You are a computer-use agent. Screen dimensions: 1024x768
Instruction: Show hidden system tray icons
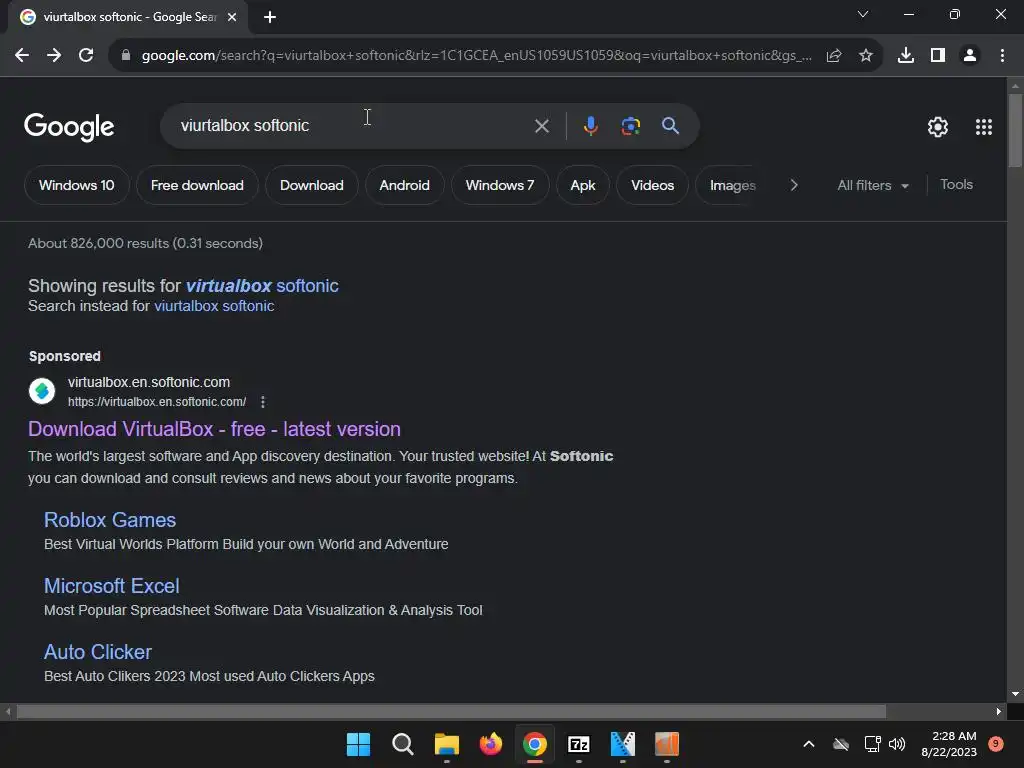[808, 744]
